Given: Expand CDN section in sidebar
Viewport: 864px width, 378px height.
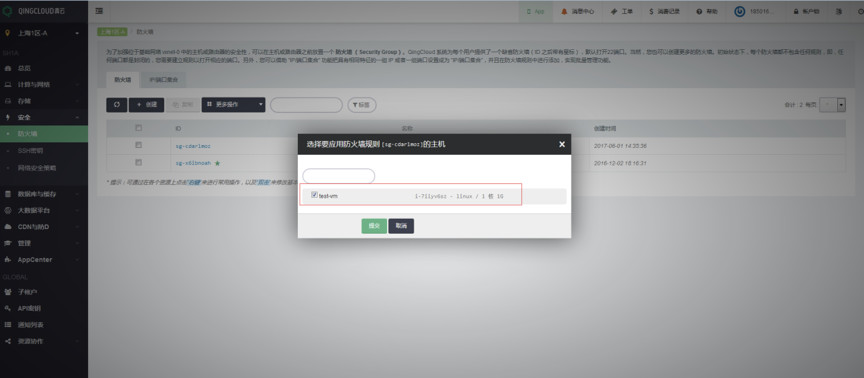Looking at the screenshot, I should click(x=44, y=226).
